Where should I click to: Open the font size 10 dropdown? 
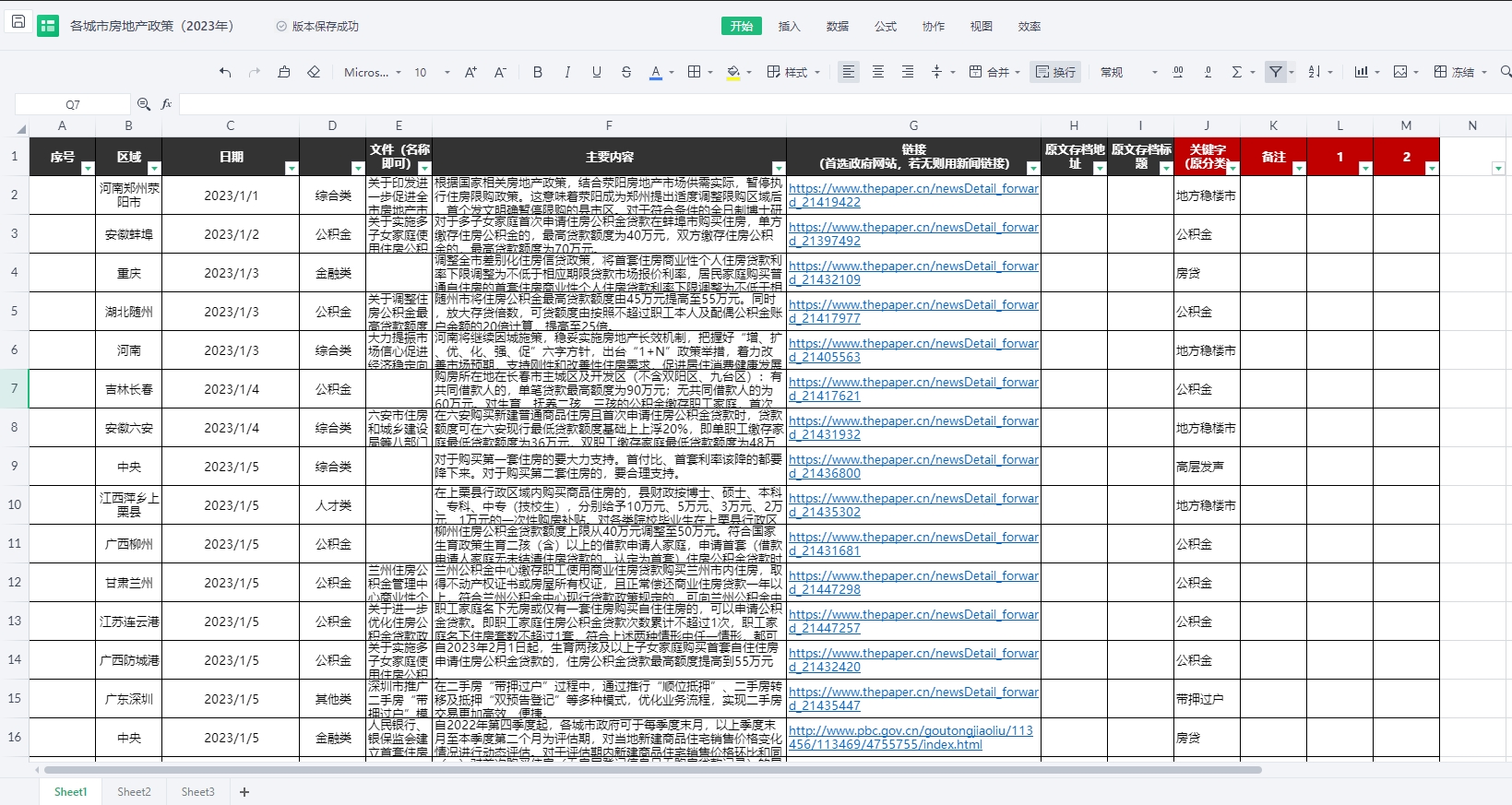(432, 72)
